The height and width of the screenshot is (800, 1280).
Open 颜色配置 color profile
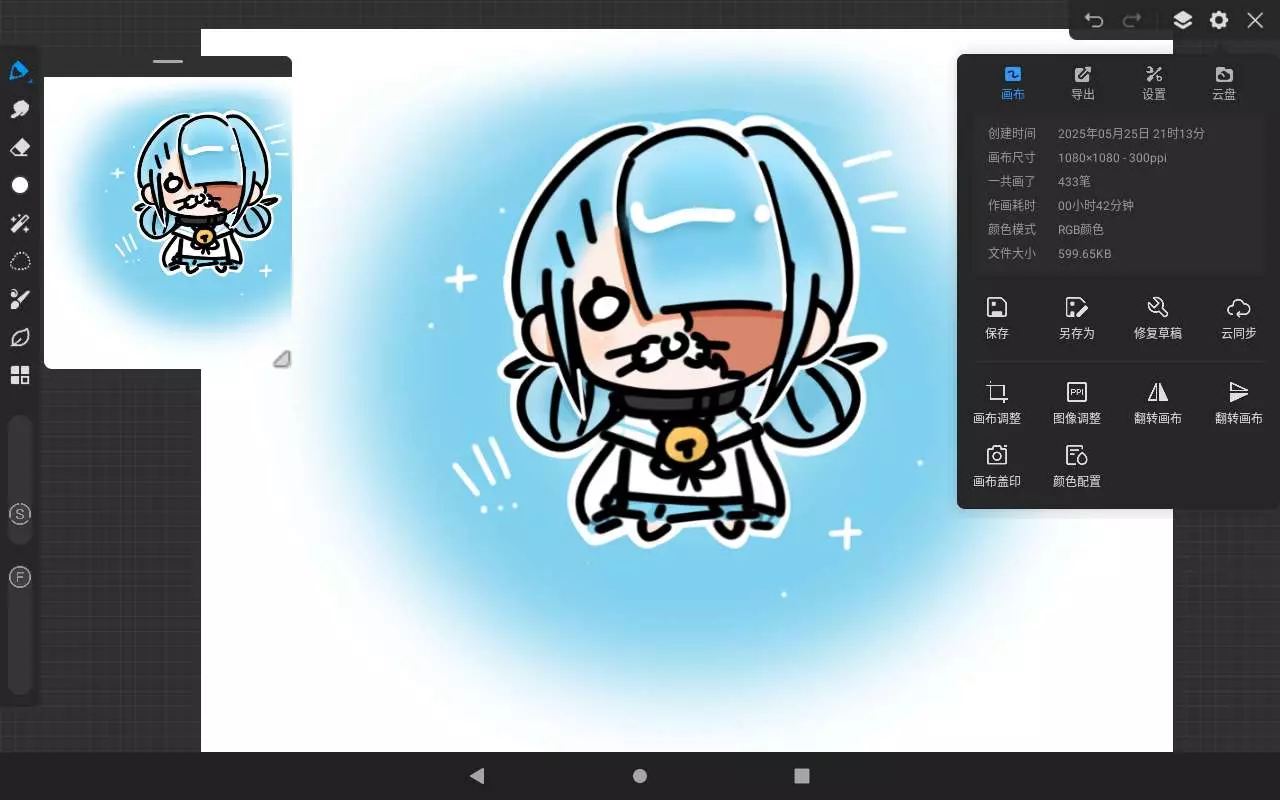1077,466
